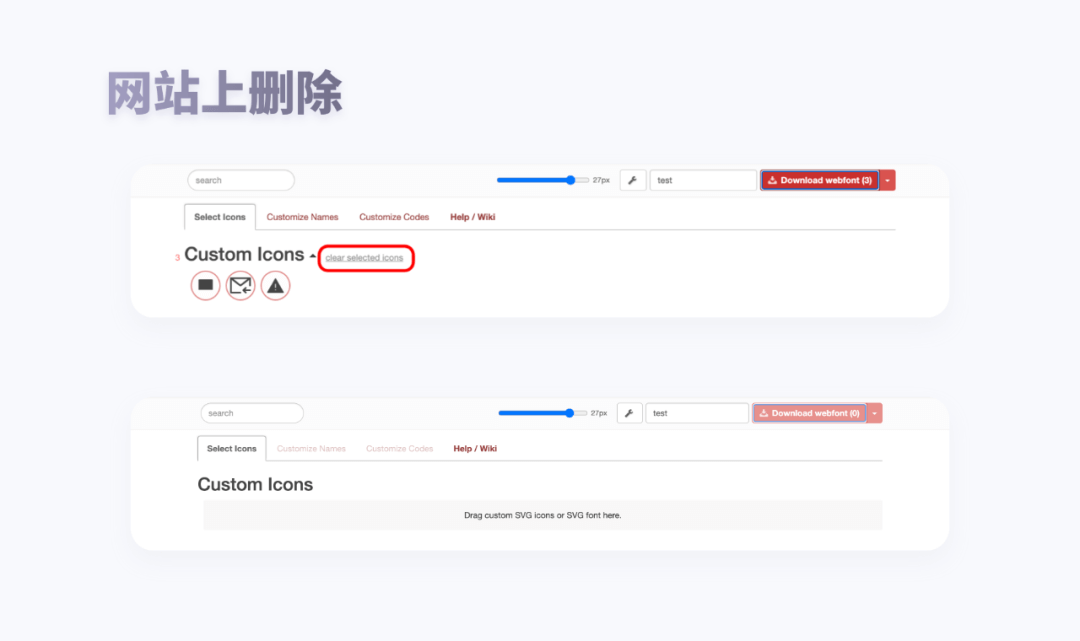This screenshot has height=641, width=1080.
Task: Open Help / Wiki tab in the bottom panel
Action: coord(475,448)
